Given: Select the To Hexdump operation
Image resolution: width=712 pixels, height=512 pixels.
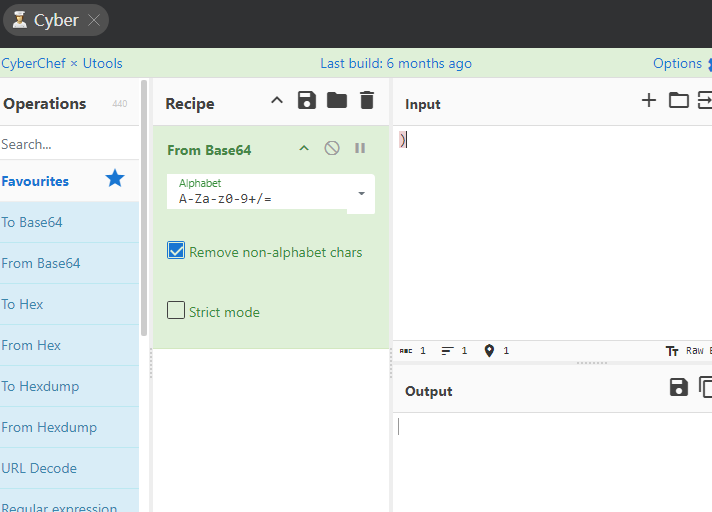Looking at the screenshot, I should tap(69, 386).
